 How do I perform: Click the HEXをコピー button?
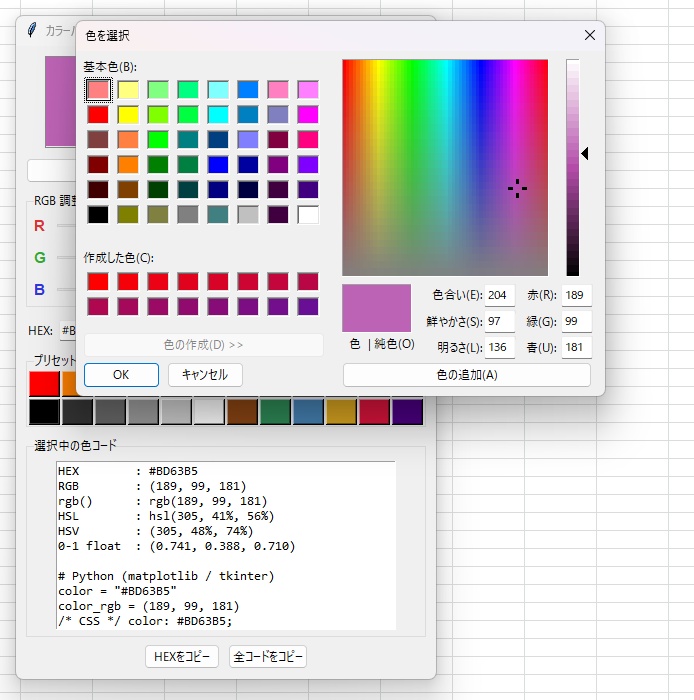pos(182,656)
